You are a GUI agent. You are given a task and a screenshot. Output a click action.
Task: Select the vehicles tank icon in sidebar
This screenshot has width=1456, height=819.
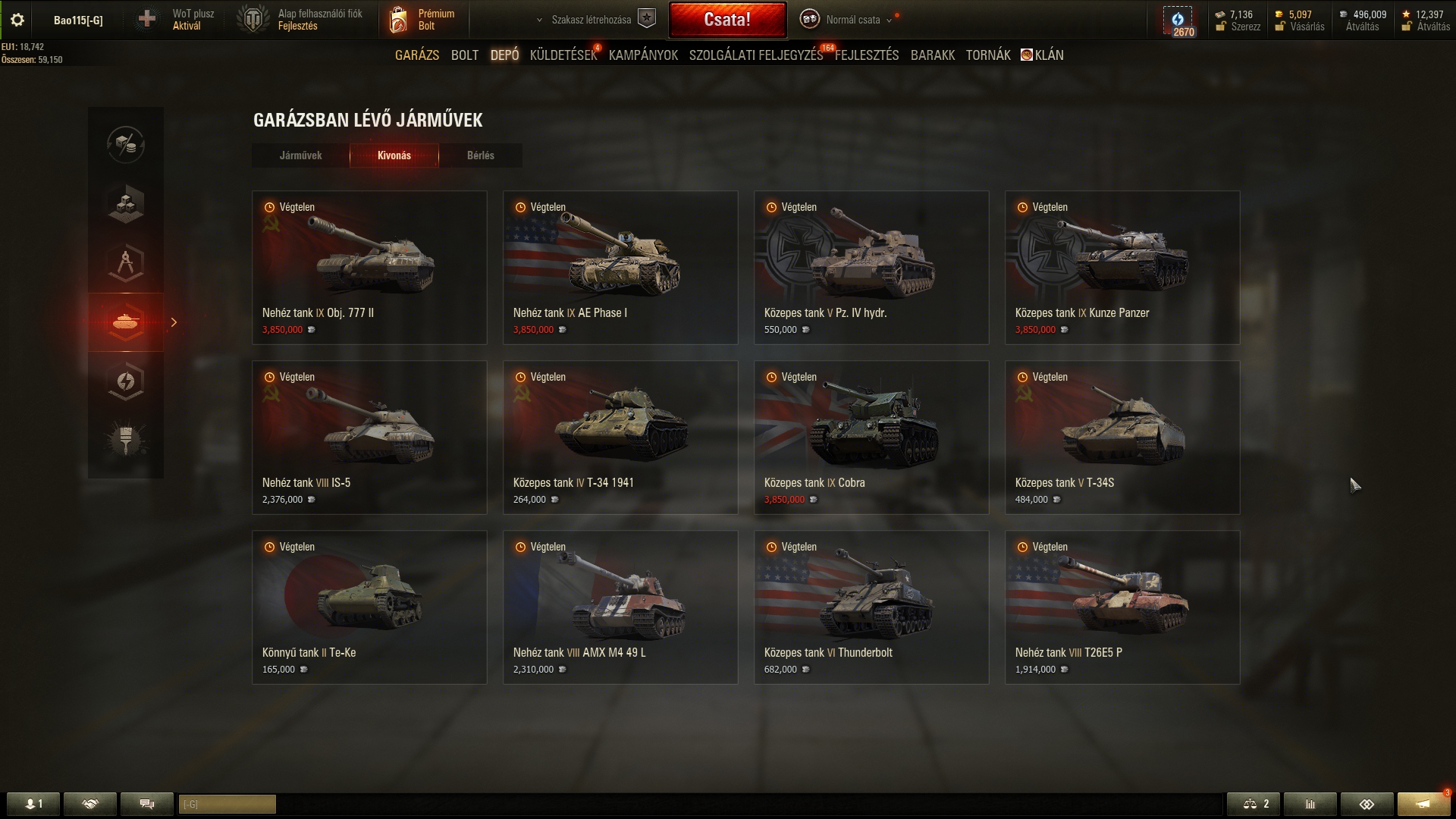pos(126,322)
